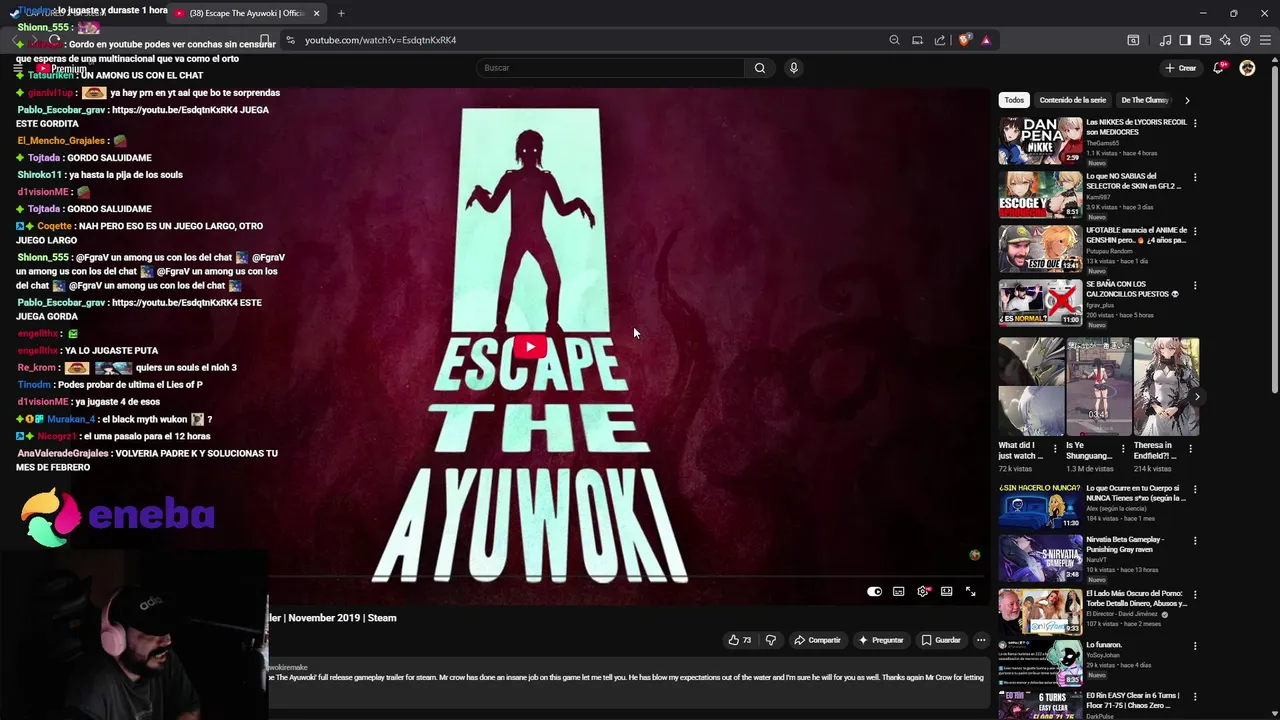Select the Escape The Ayuwoki browser tab

tap(246, 13)
